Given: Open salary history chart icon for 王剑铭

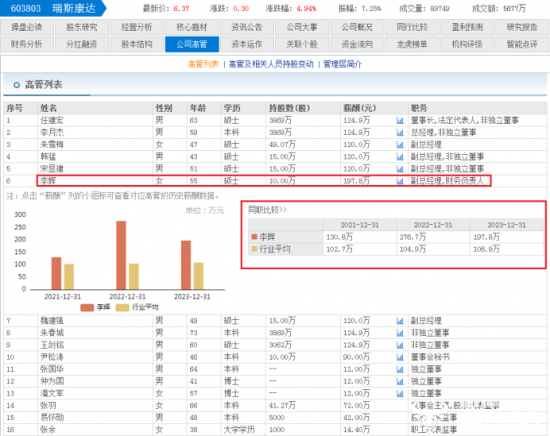Looking at the screenshot, I should point(400,345).
